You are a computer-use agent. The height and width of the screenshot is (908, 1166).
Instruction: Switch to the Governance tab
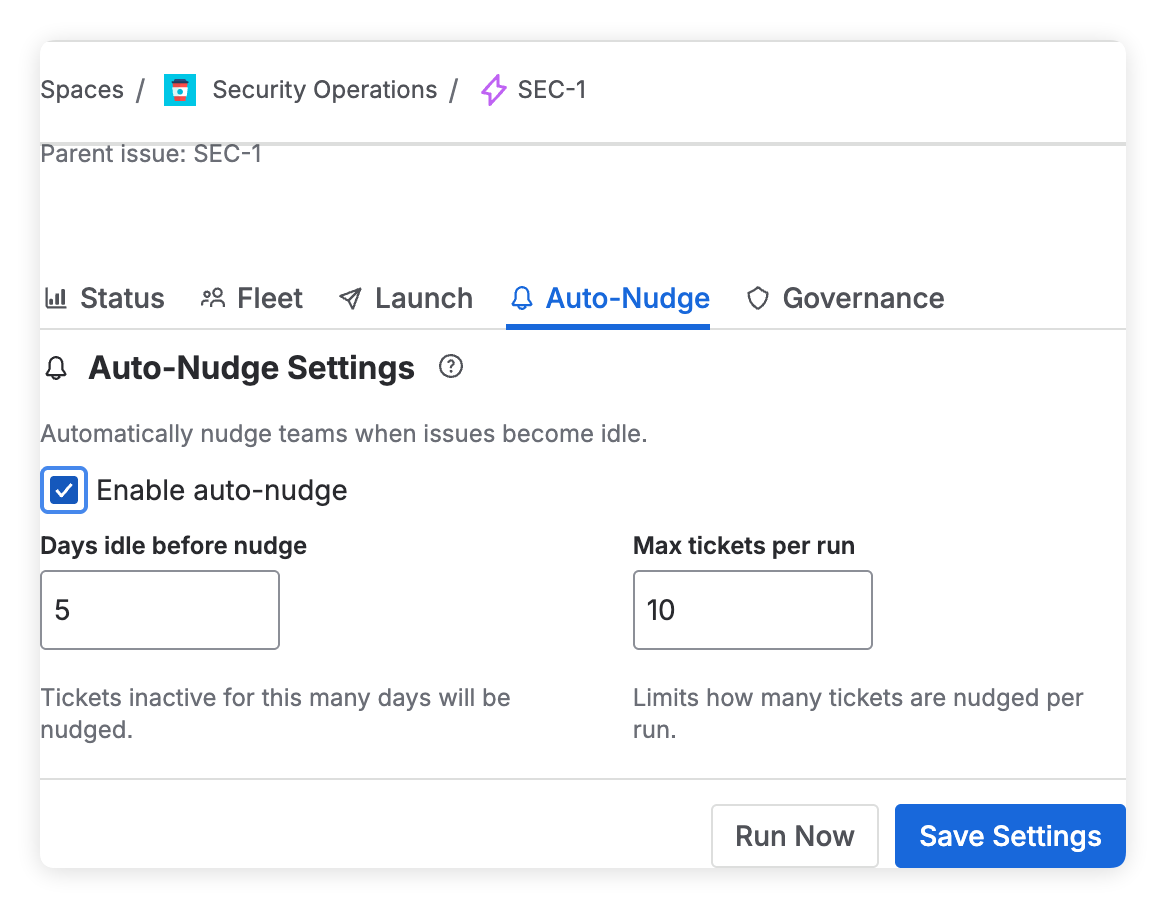[863, 298]
